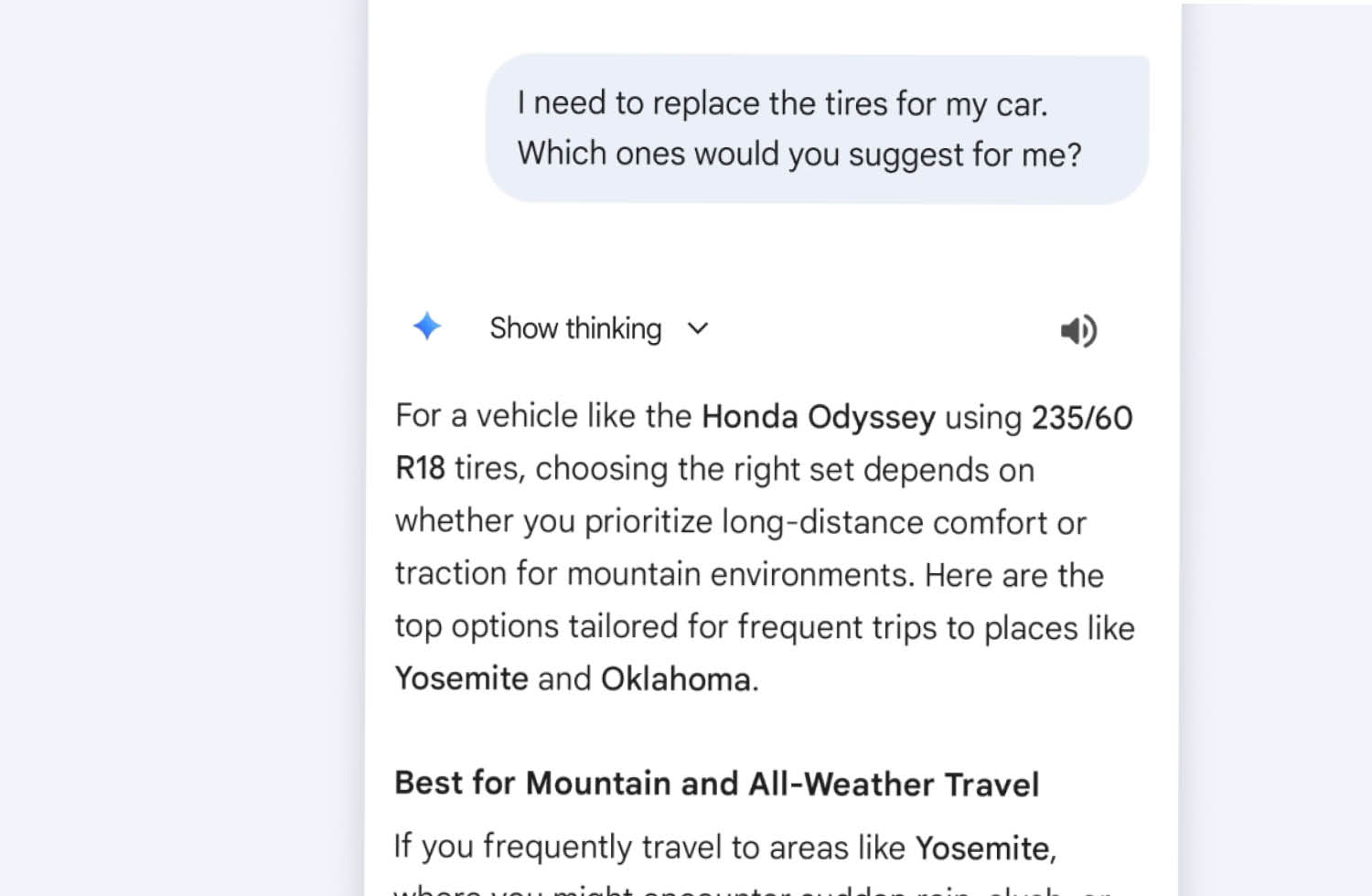Click the Show thinking label

pyautogui.click(x=575, y=328)
